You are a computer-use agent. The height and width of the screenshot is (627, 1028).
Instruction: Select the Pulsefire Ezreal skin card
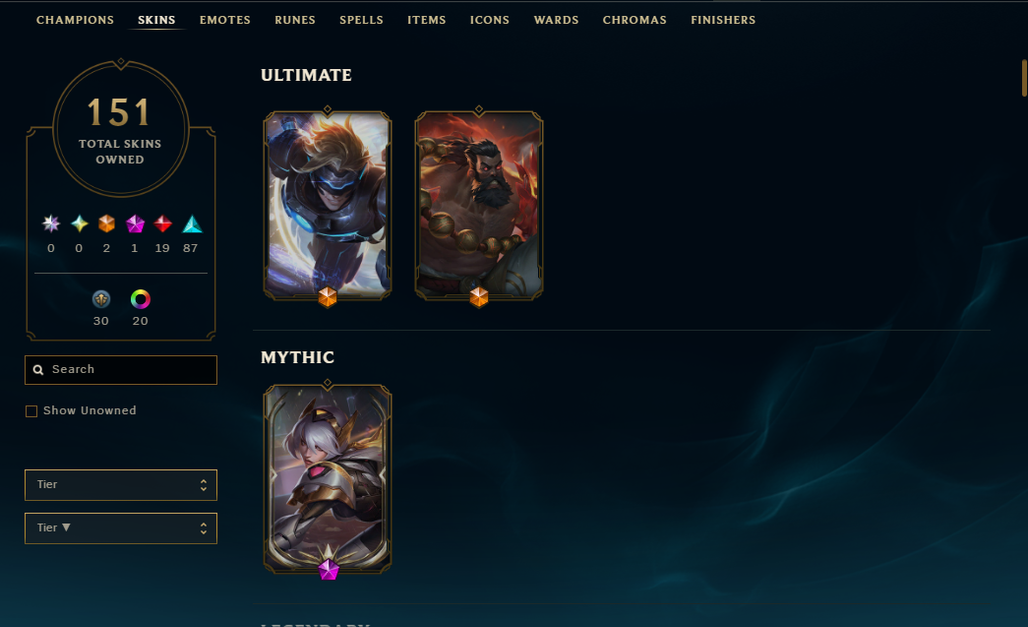pos(327,205)
